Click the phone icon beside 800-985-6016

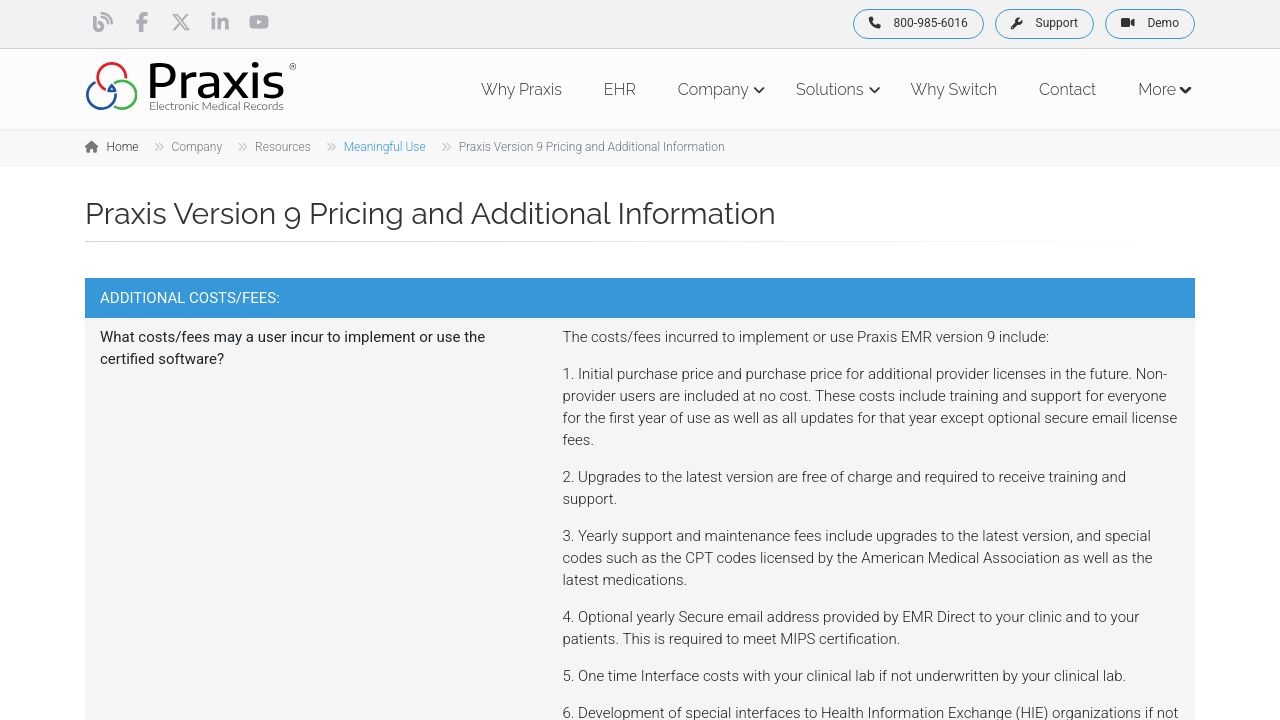point(875,23)
